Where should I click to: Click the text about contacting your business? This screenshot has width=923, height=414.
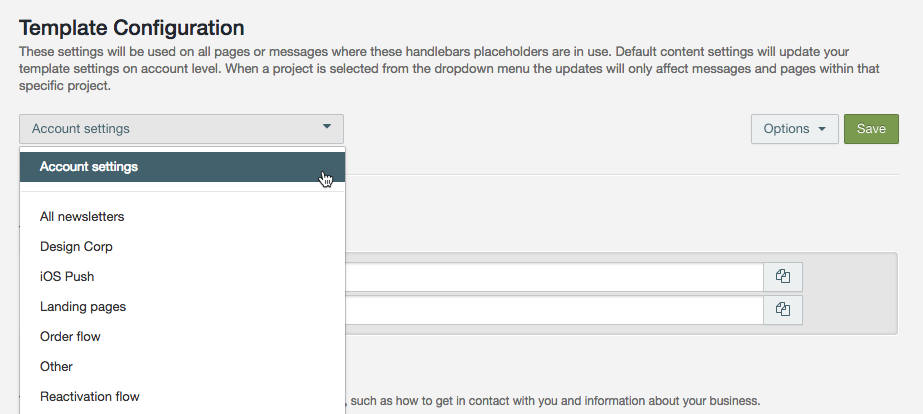(553, 401)
